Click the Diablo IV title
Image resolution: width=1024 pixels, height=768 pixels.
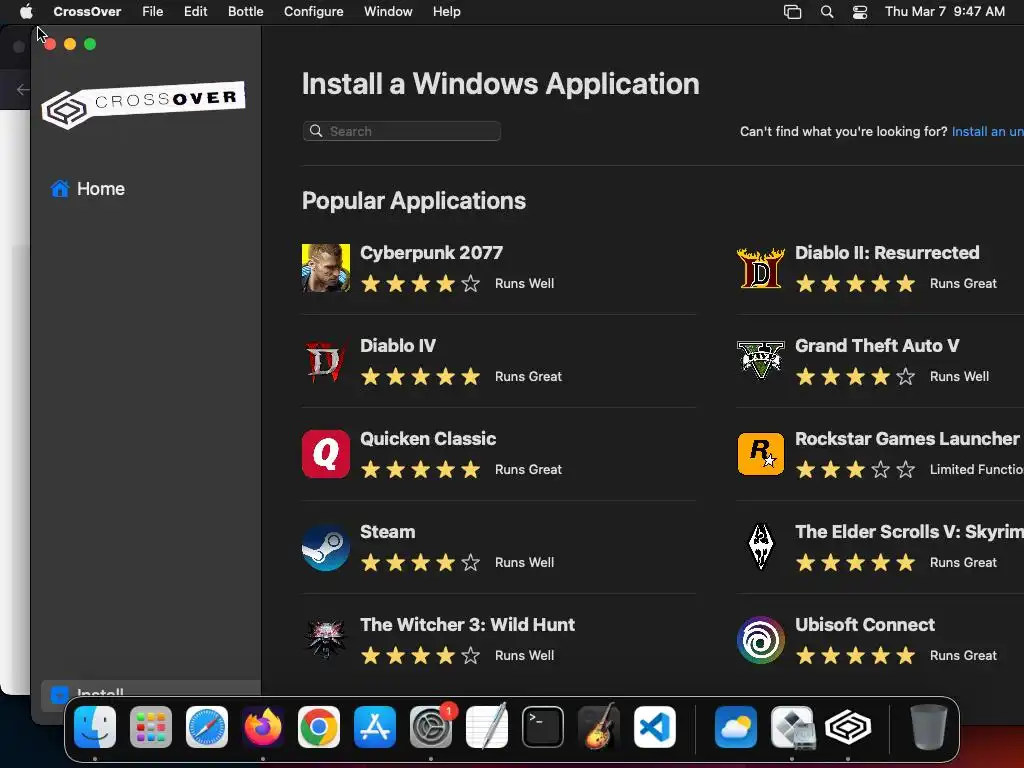[398, 345]
